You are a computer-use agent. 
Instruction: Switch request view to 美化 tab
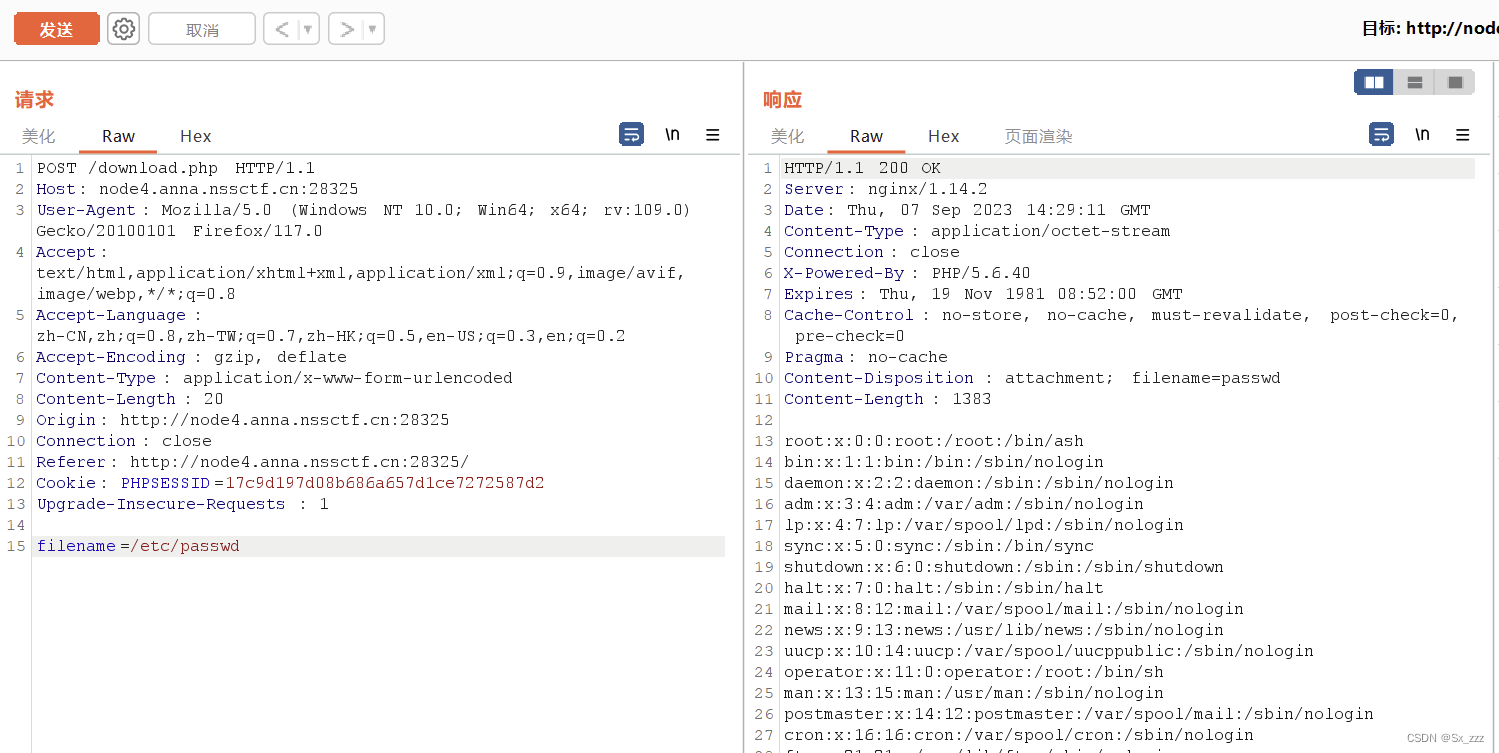pos(39,136)
